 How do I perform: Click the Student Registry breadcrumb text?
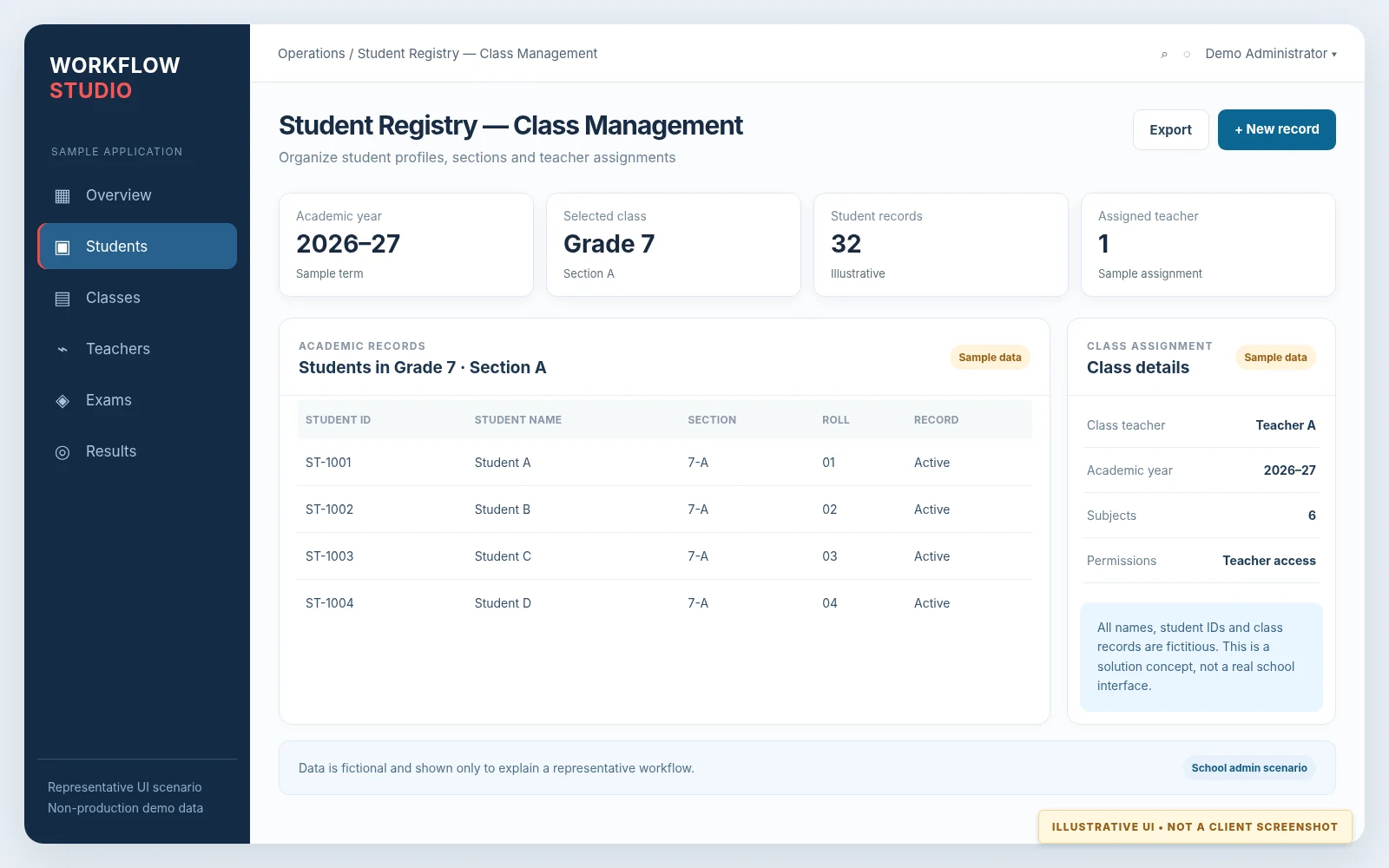(408, 54)
